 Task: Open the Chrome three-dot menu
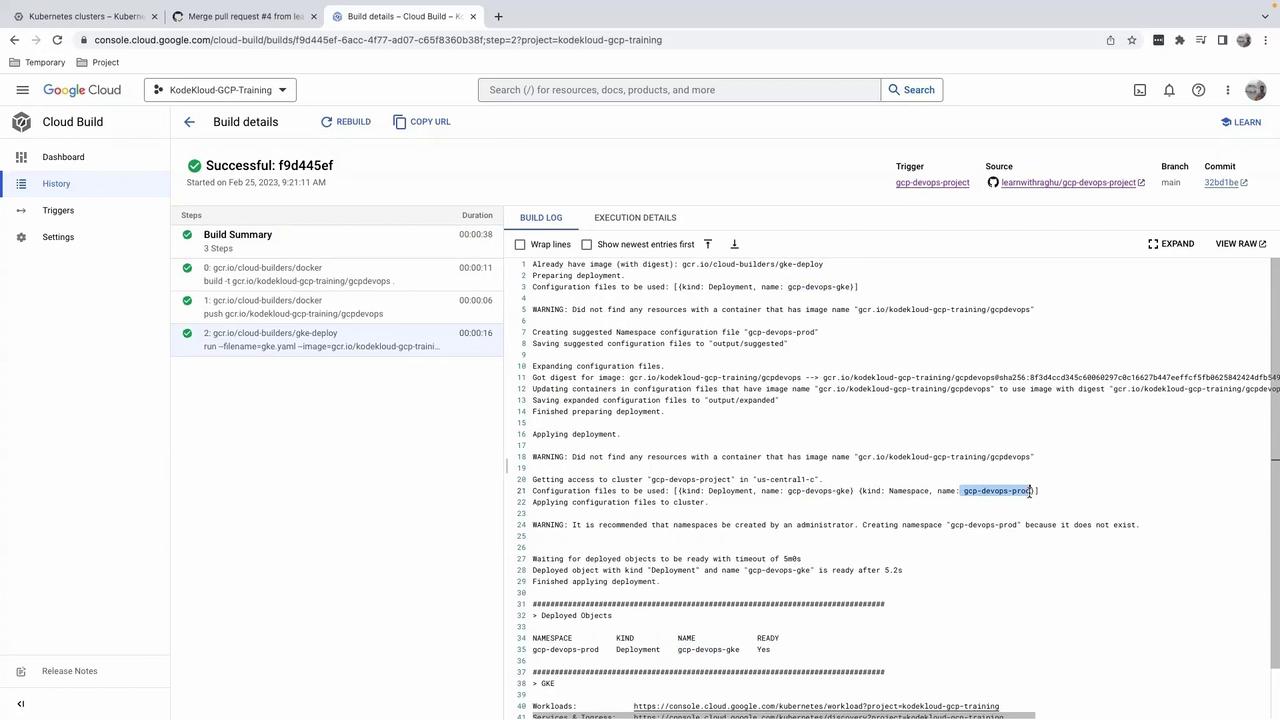[1265, 40]
